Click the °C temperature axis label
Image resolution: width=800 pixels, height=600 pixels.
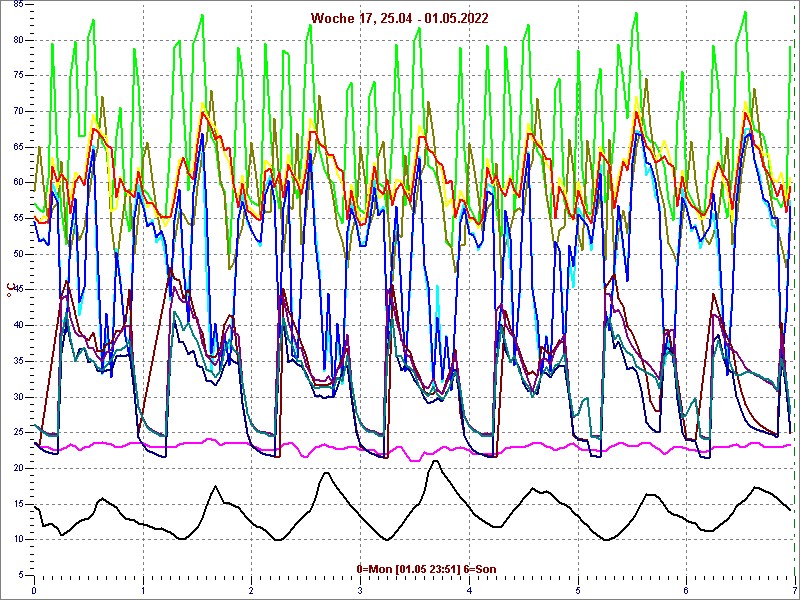pyautogui.click(x=10, y=290)
